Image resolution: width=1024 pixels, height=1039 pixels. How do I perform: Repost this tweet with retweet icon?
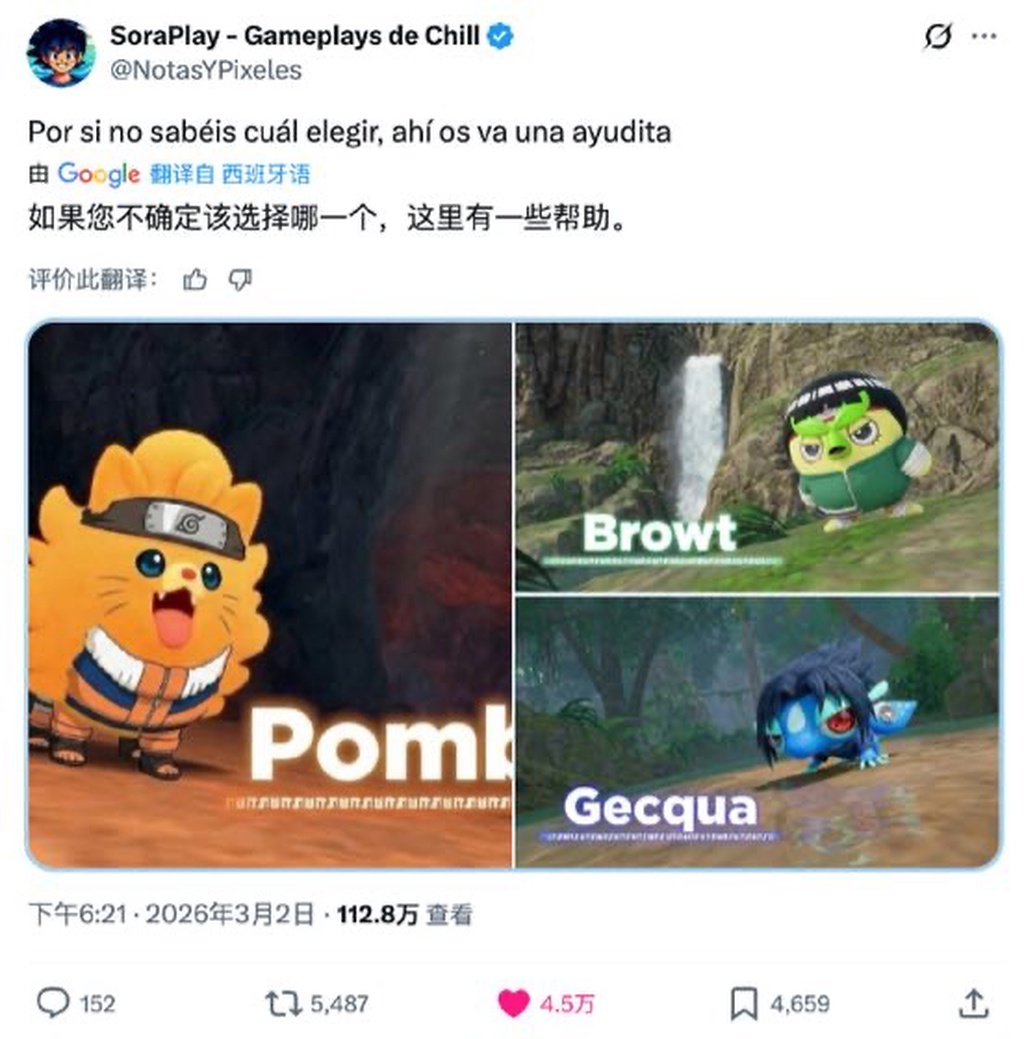tap(284, 1003)
